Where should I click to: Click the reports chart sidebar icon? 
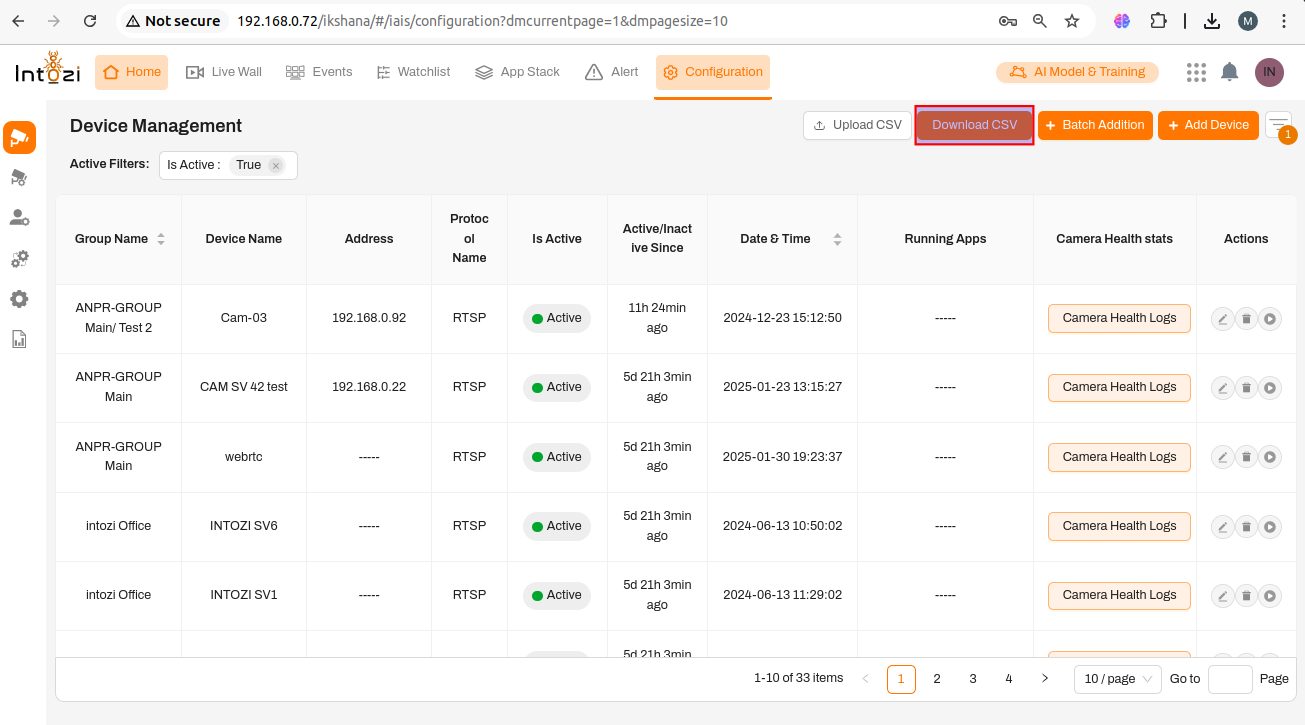[x=19, y=339]
